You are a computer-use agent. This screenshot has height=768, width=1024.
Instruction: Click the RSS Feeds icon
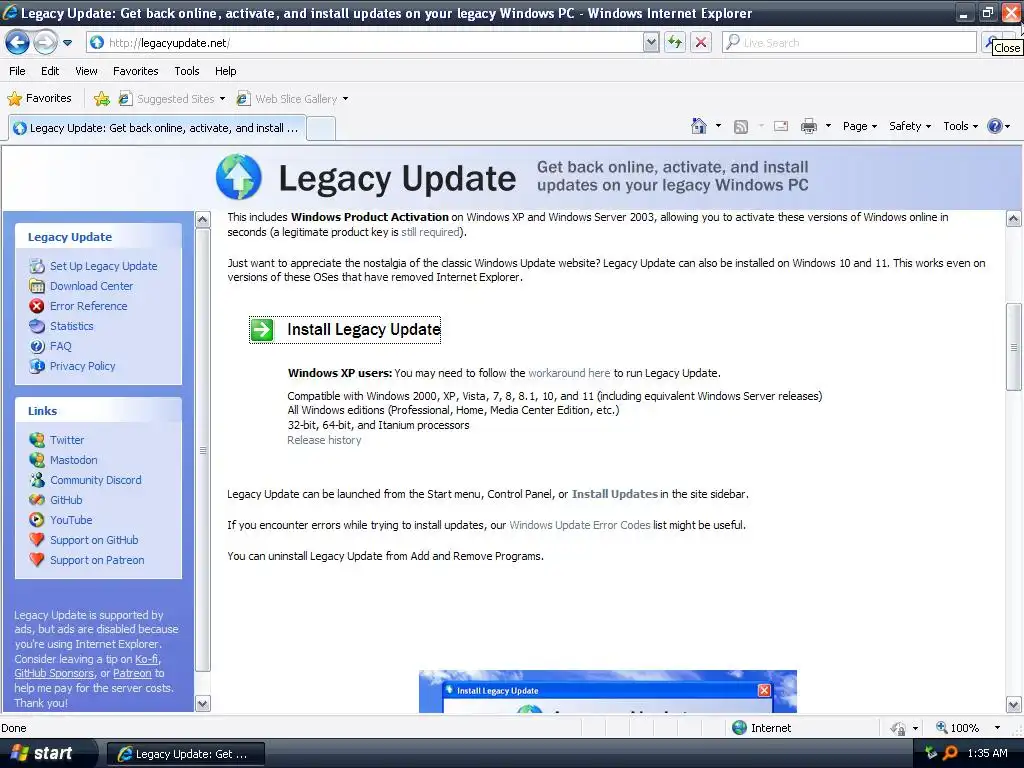(x=741, y=126)
